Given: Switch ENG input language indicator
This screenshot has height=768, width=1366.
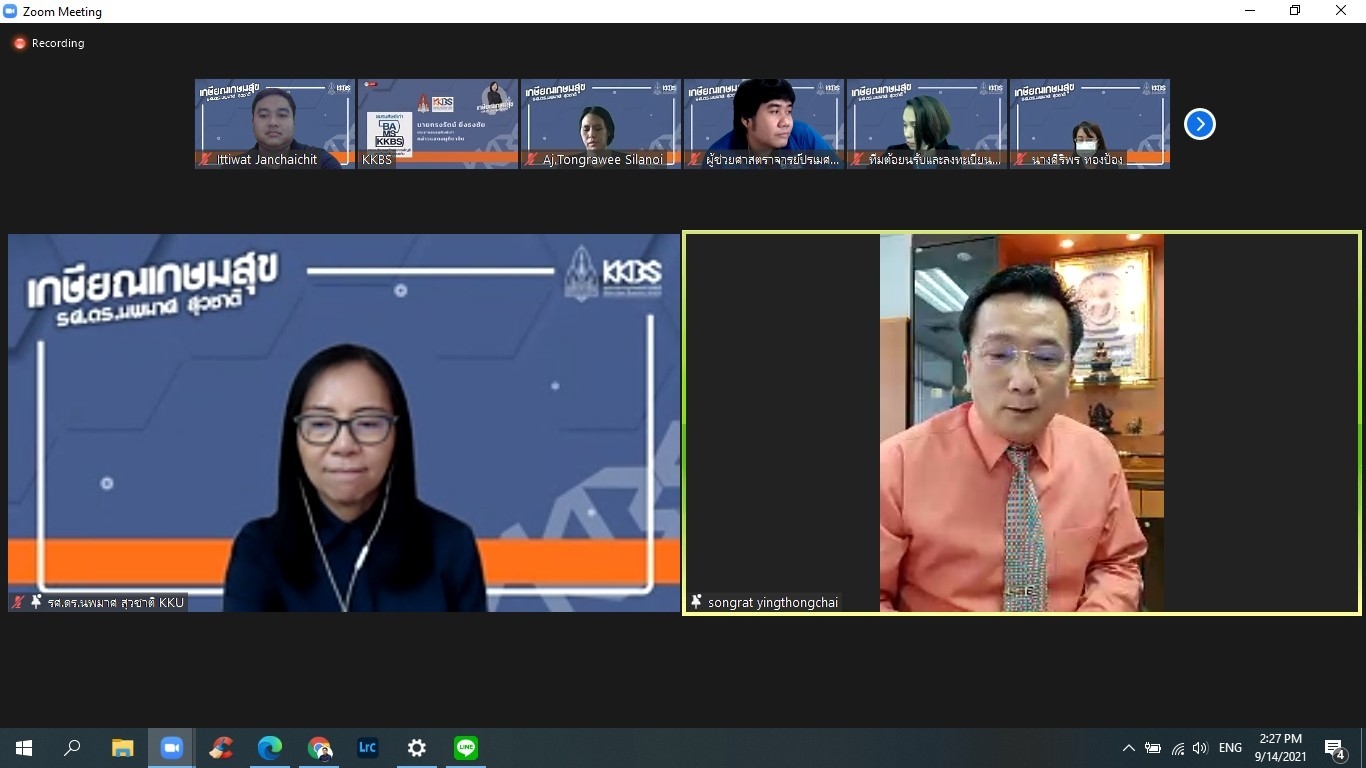Looking at the screenshot, I should pyautogui.click(x=1230, y=748).
